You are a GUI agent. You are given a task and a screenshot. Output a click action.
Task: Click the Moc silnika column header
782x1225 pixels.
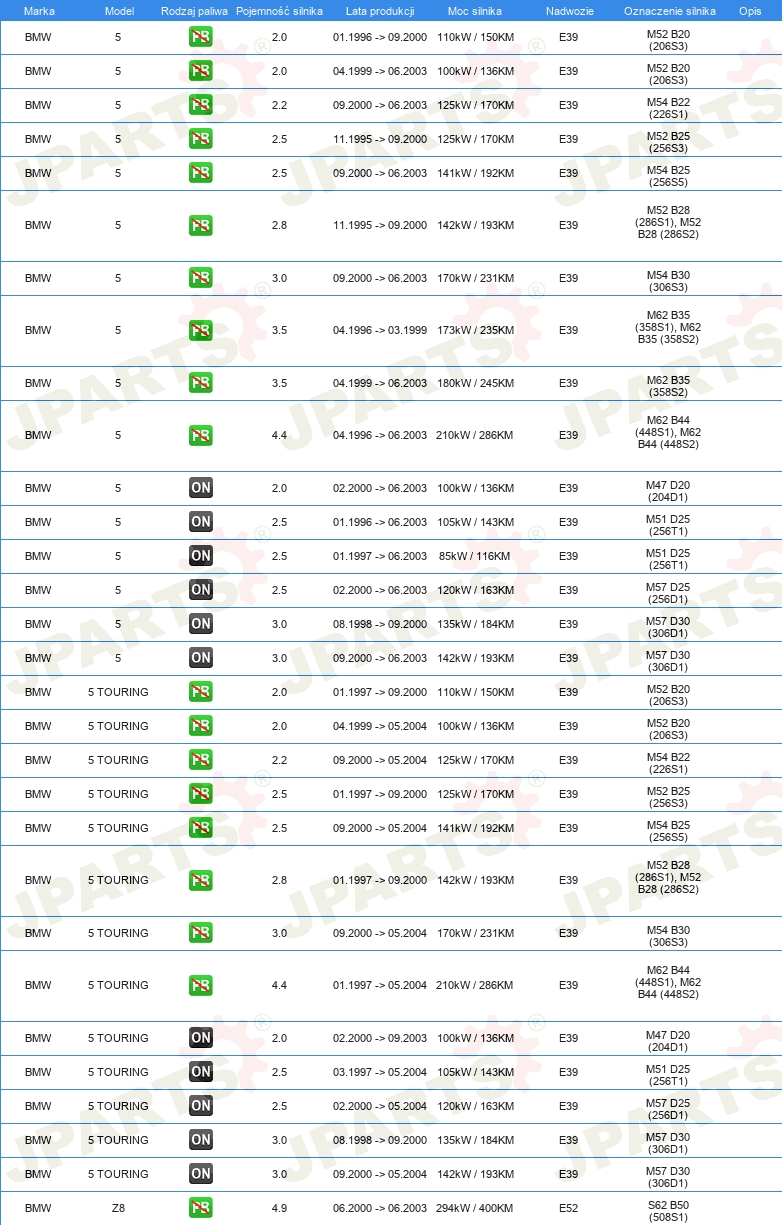pos(475,10)
